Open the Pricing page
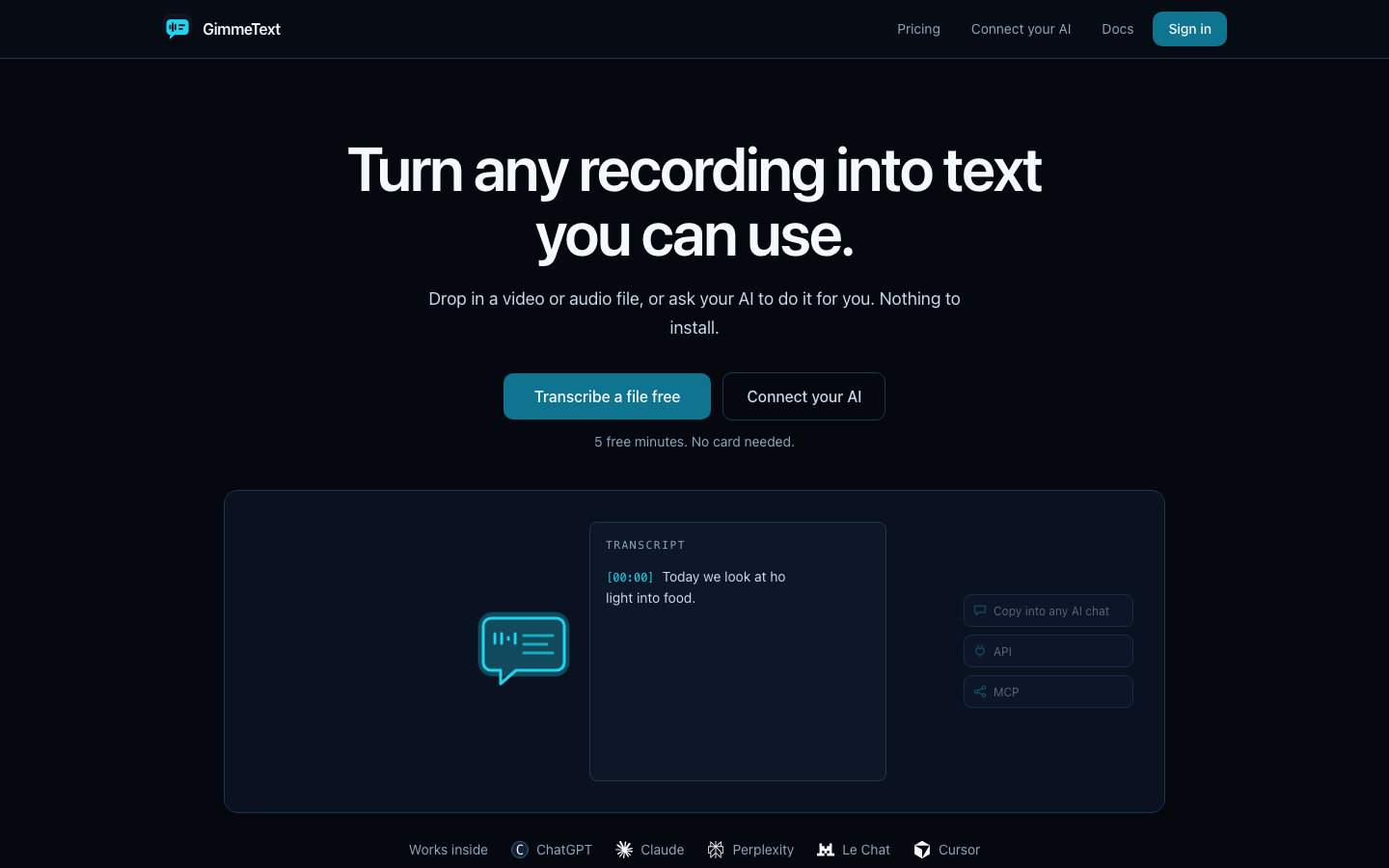The image size is (1389, 868). click(918, 29)
